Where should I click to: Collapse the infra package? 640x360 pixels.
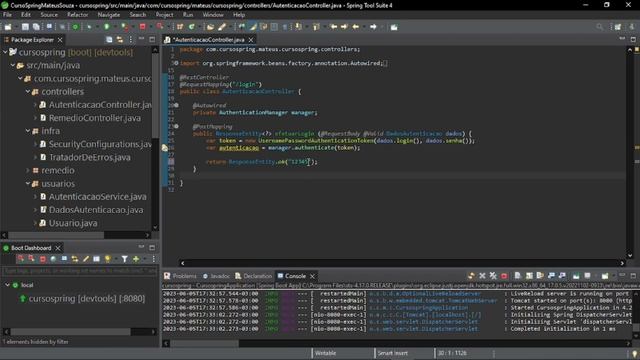click(28, 131)
